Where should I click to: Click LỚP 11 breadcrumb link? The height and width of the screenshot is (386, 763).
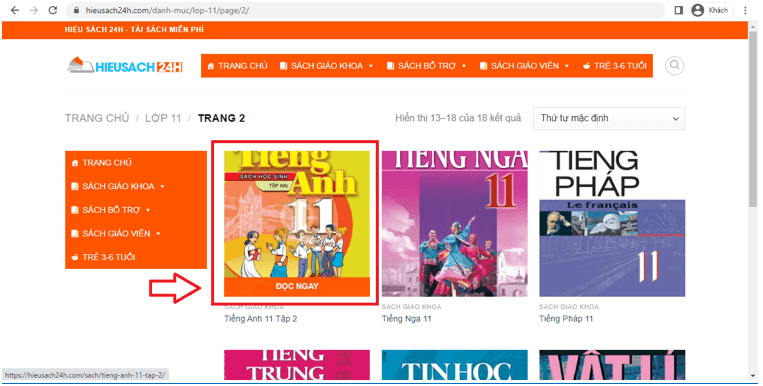click(x=163, y=118)
